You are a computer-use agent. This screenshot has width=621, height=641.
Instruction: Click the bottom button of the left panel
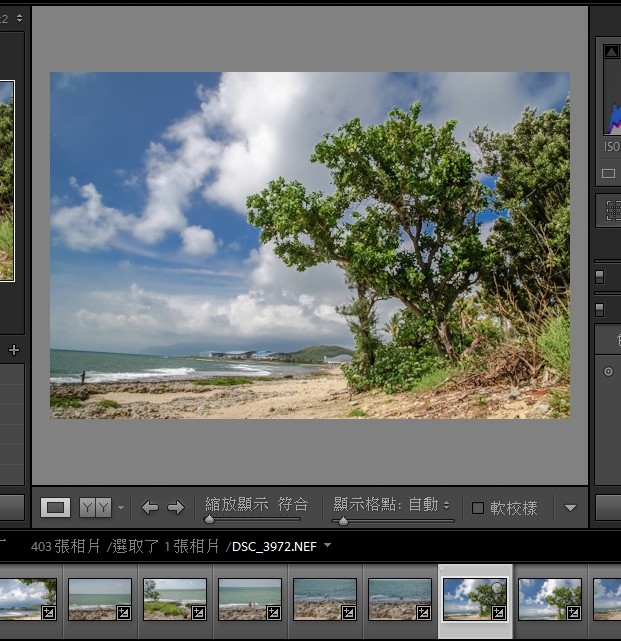pos(12,507)
